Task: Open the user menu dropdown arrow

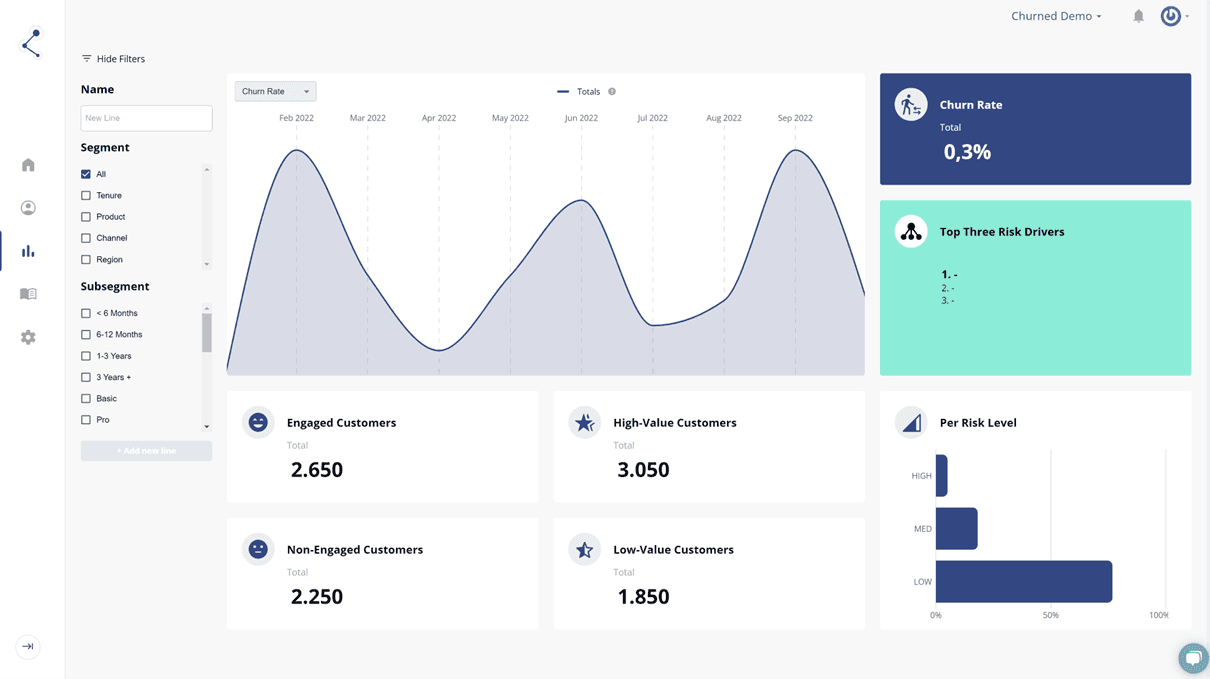Action: tap(1187, 17)
